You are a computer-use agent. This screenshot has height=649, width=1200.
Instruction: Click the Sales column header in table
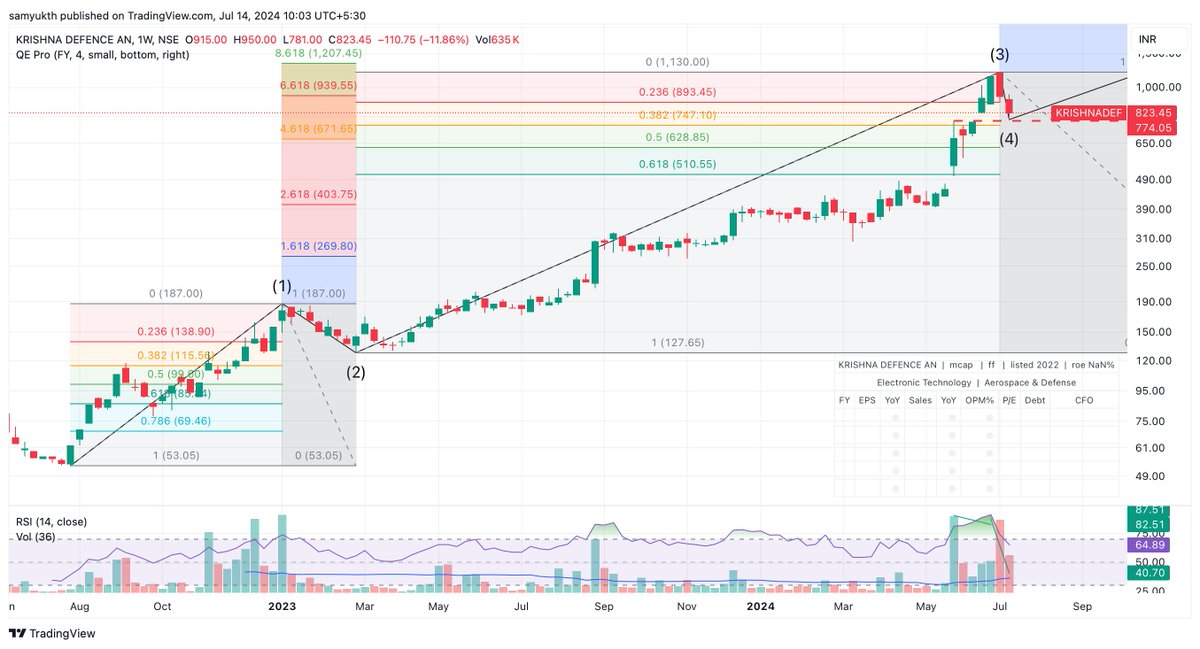(920, 400)
